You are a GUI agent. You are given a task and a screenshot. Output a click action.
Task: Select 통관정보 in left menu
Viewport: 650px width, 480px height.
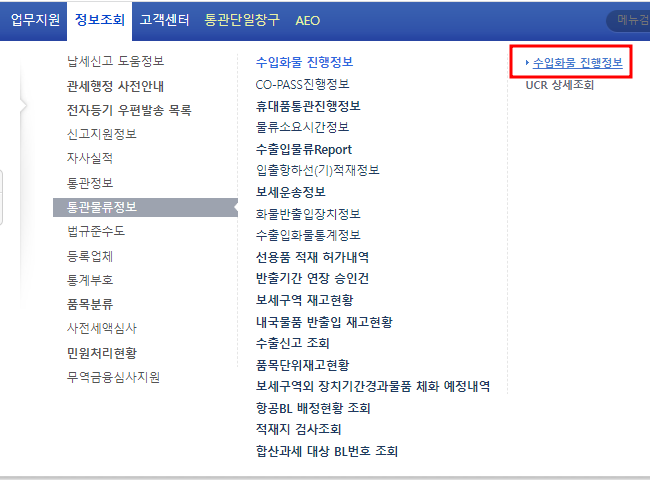90,183
